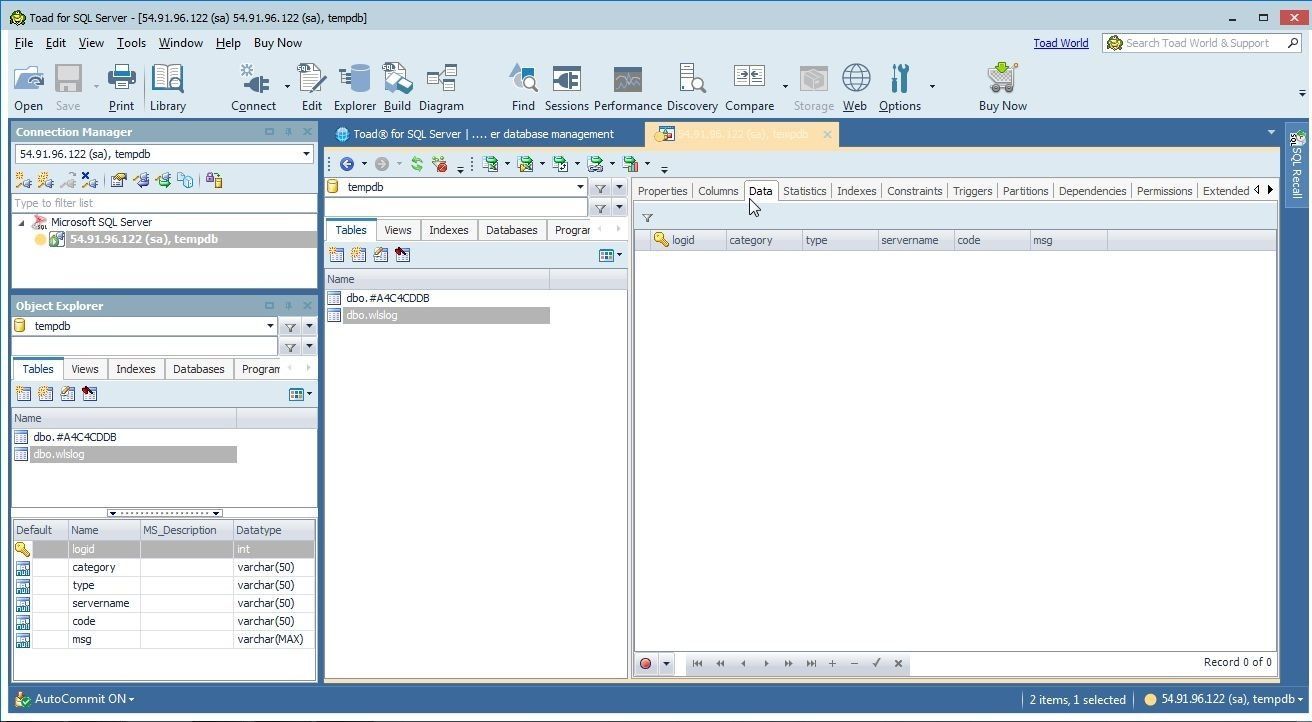Select the 54.91.96.122 (sa), tempdb connection node

click(144, 240)
